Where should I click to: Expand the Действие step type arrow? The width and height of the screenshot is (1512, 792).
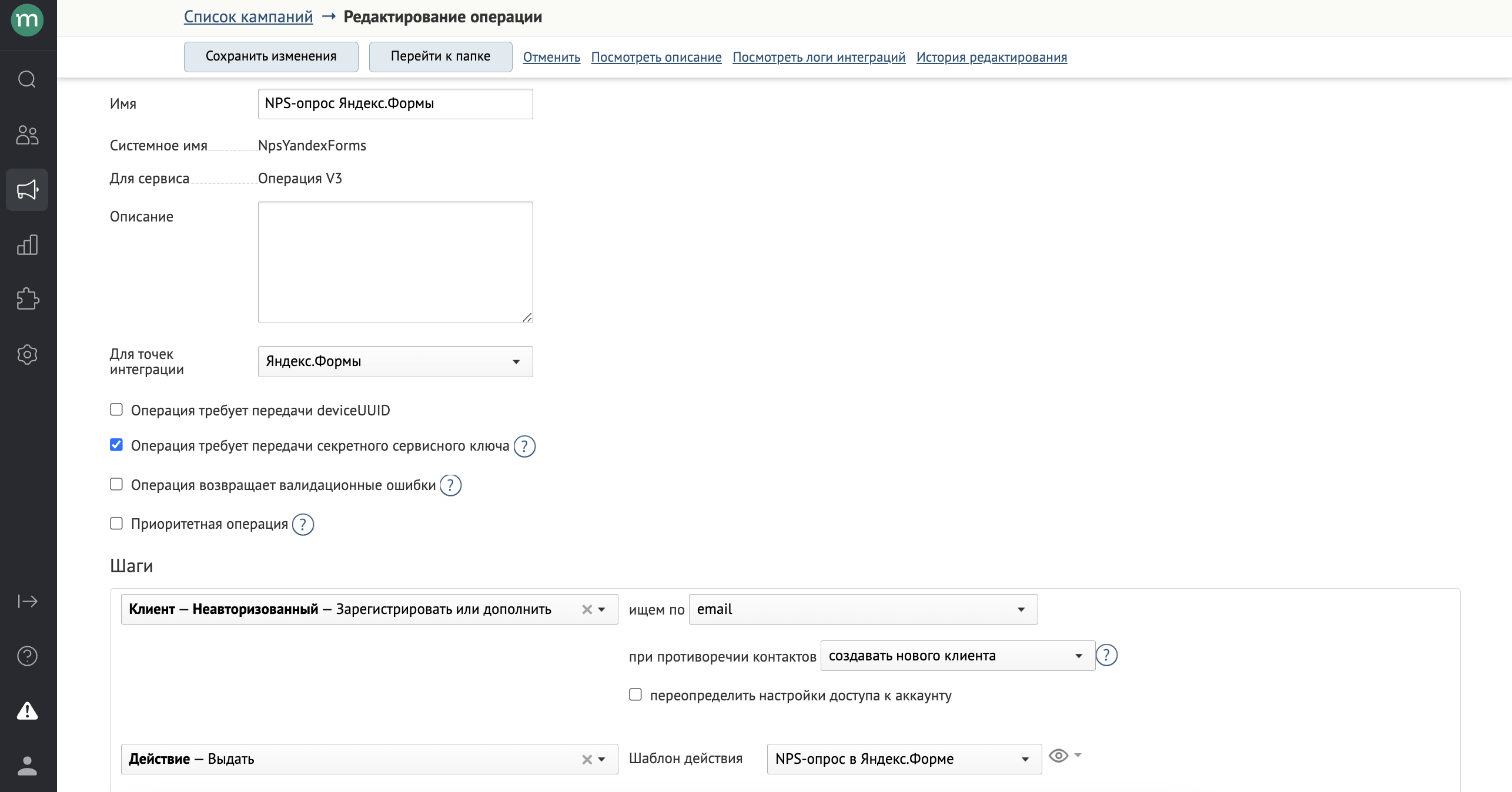point(602,760)
